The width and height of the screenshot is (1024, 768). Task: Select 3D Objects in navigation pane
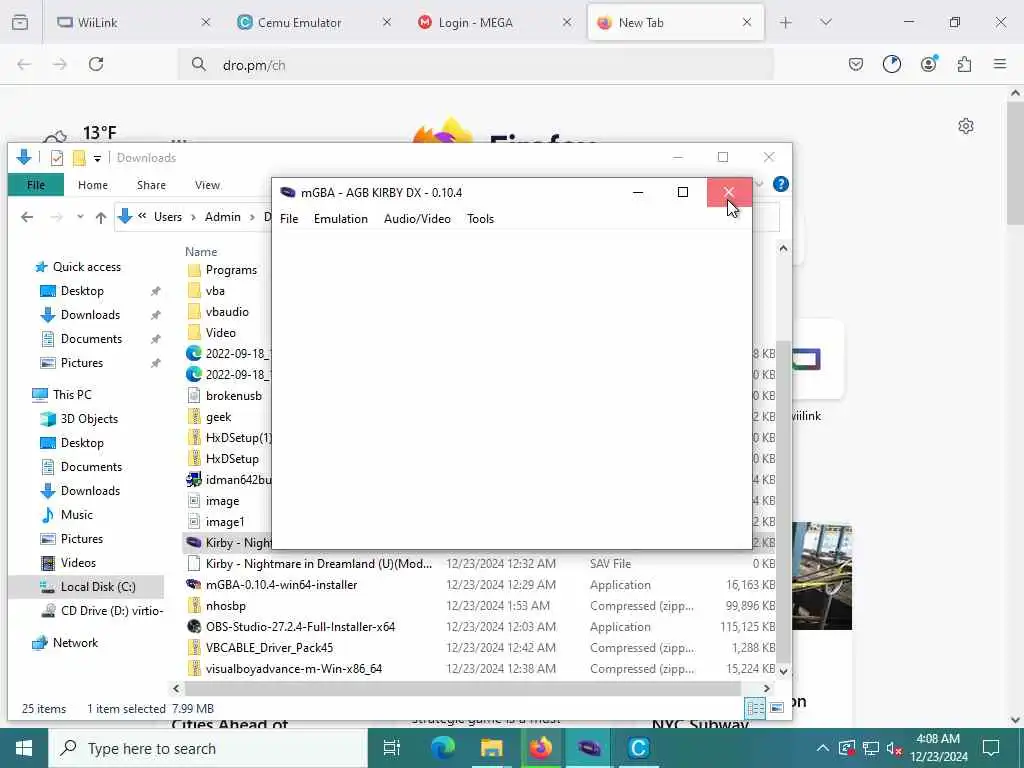pos(89,419)
